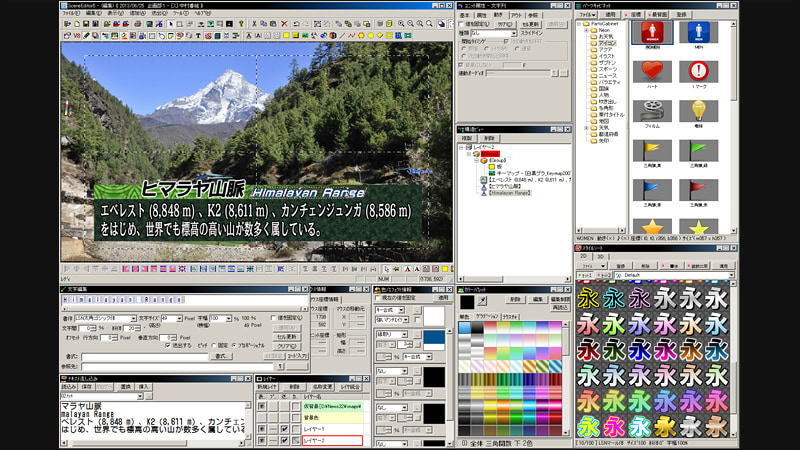Viewport: 800px width, 450px height.
Task: Open the 種類 dropdown in unit attribute panel
Action: coord(513,33)
